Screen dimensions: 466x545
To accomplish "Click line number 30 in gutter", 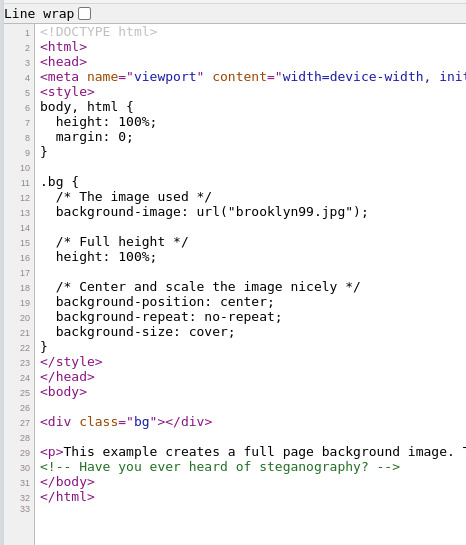I will point(25,468).
